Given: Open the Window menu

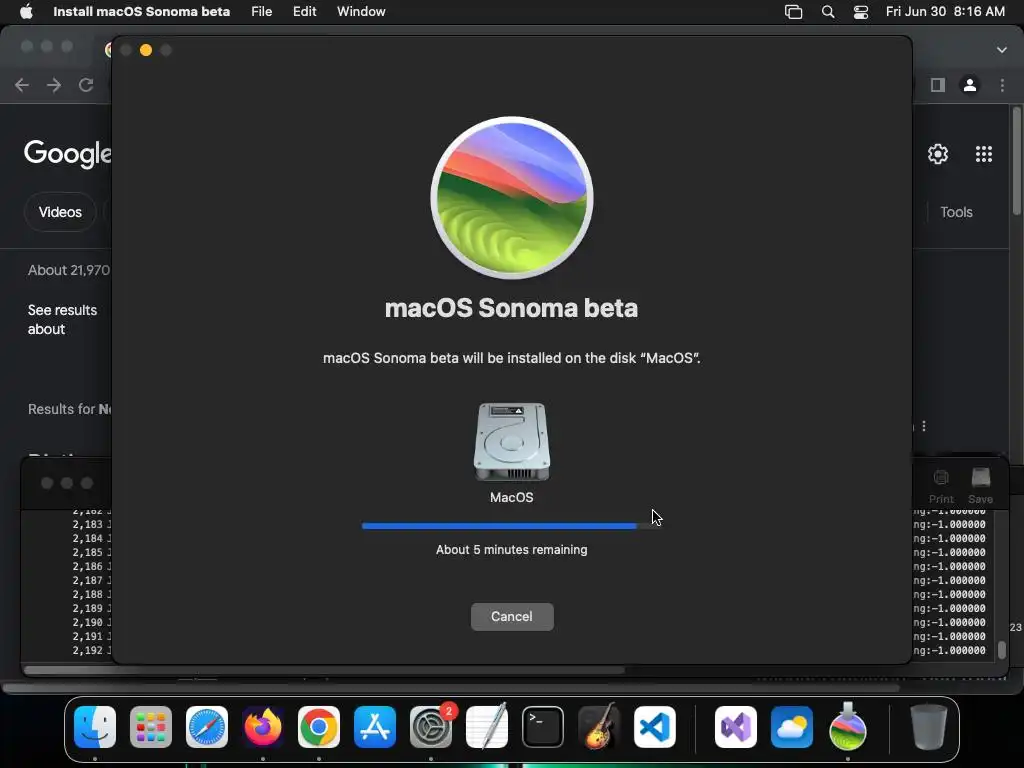Looking at the screenshot, I should [x=361, y=12].
